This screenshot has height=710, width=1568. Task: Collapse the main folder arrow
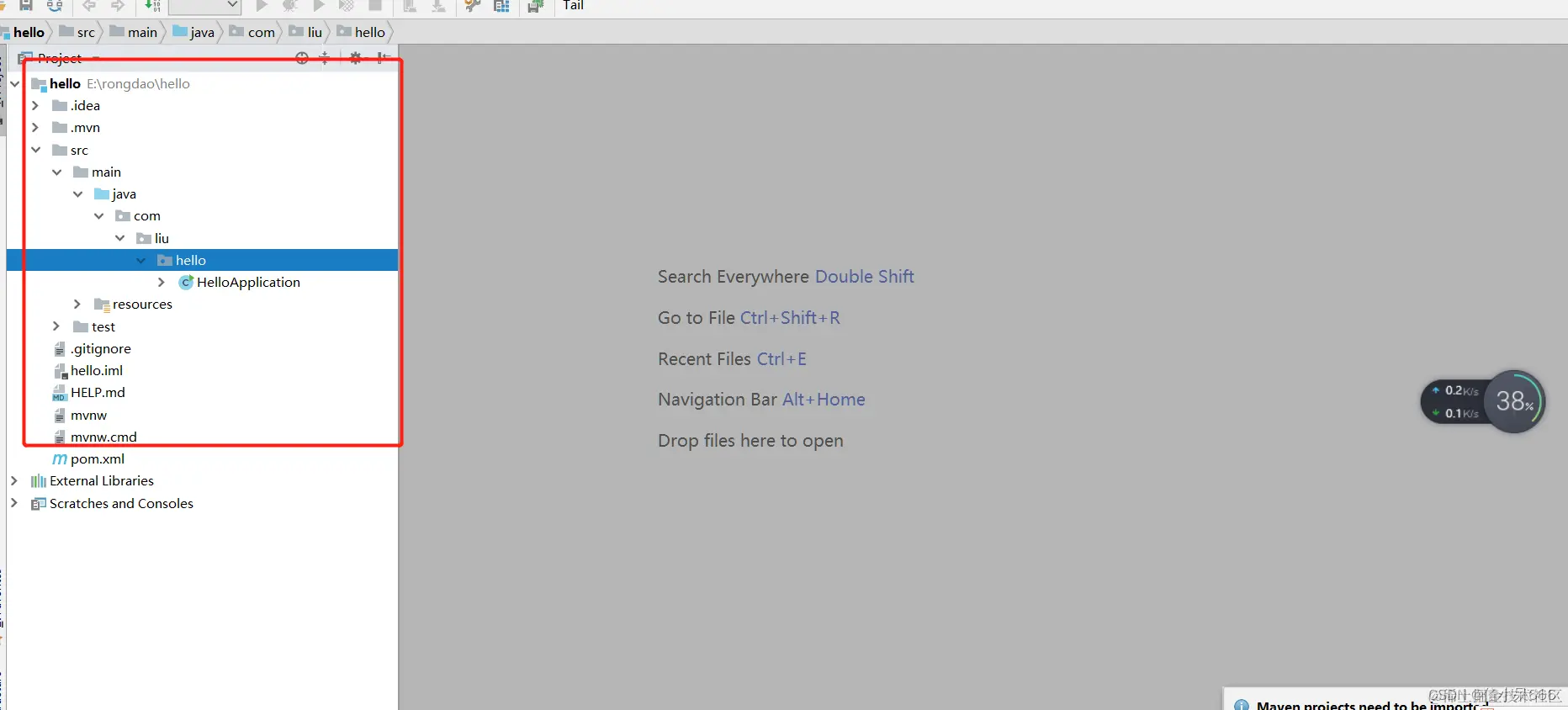click(x=56, y=172)
